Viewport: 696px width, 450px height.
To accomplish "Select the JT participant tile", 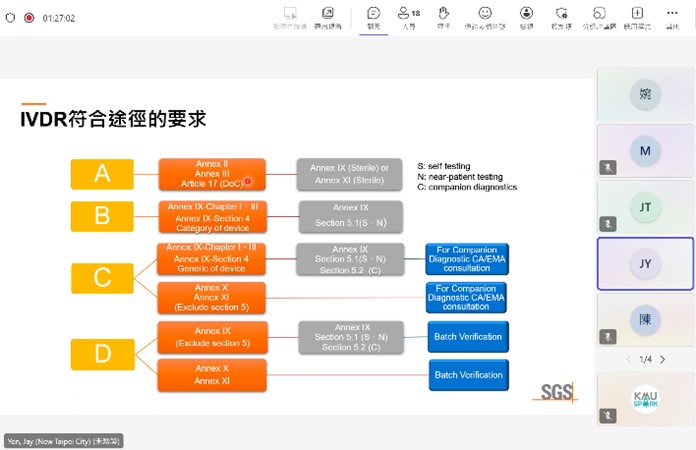I will [x=645, y=207].
